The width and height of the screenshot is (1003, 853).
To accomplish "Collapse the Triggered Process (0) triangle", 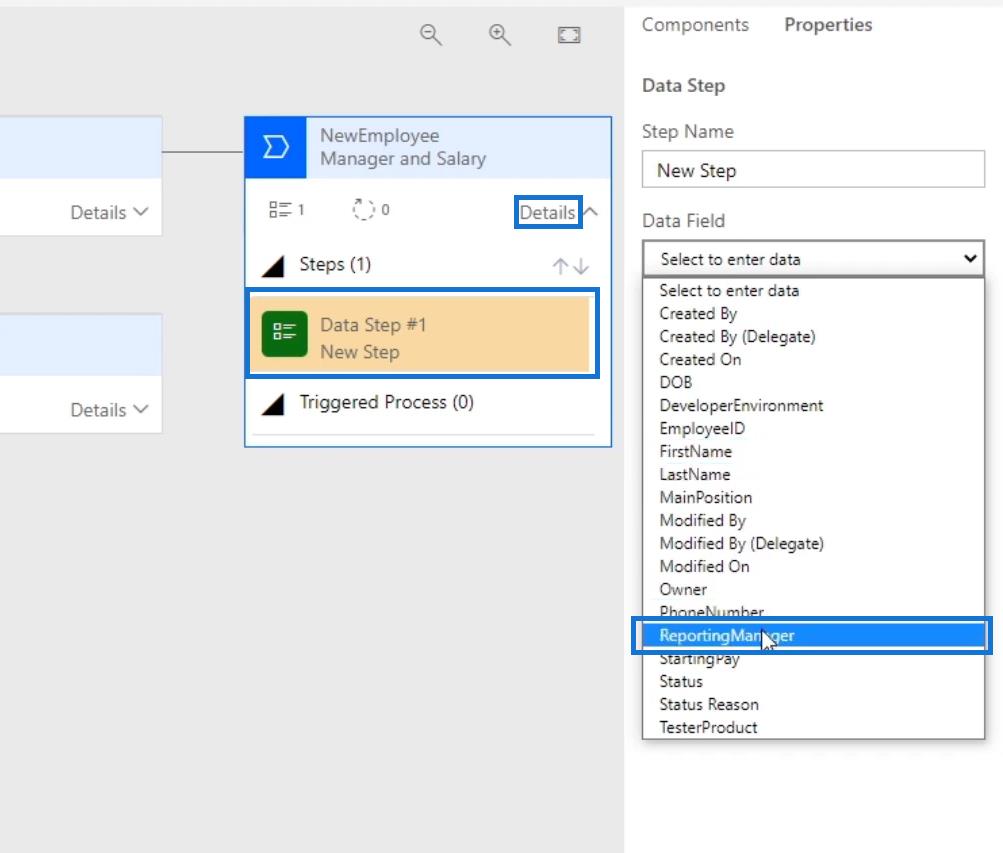I will point(273,404).
